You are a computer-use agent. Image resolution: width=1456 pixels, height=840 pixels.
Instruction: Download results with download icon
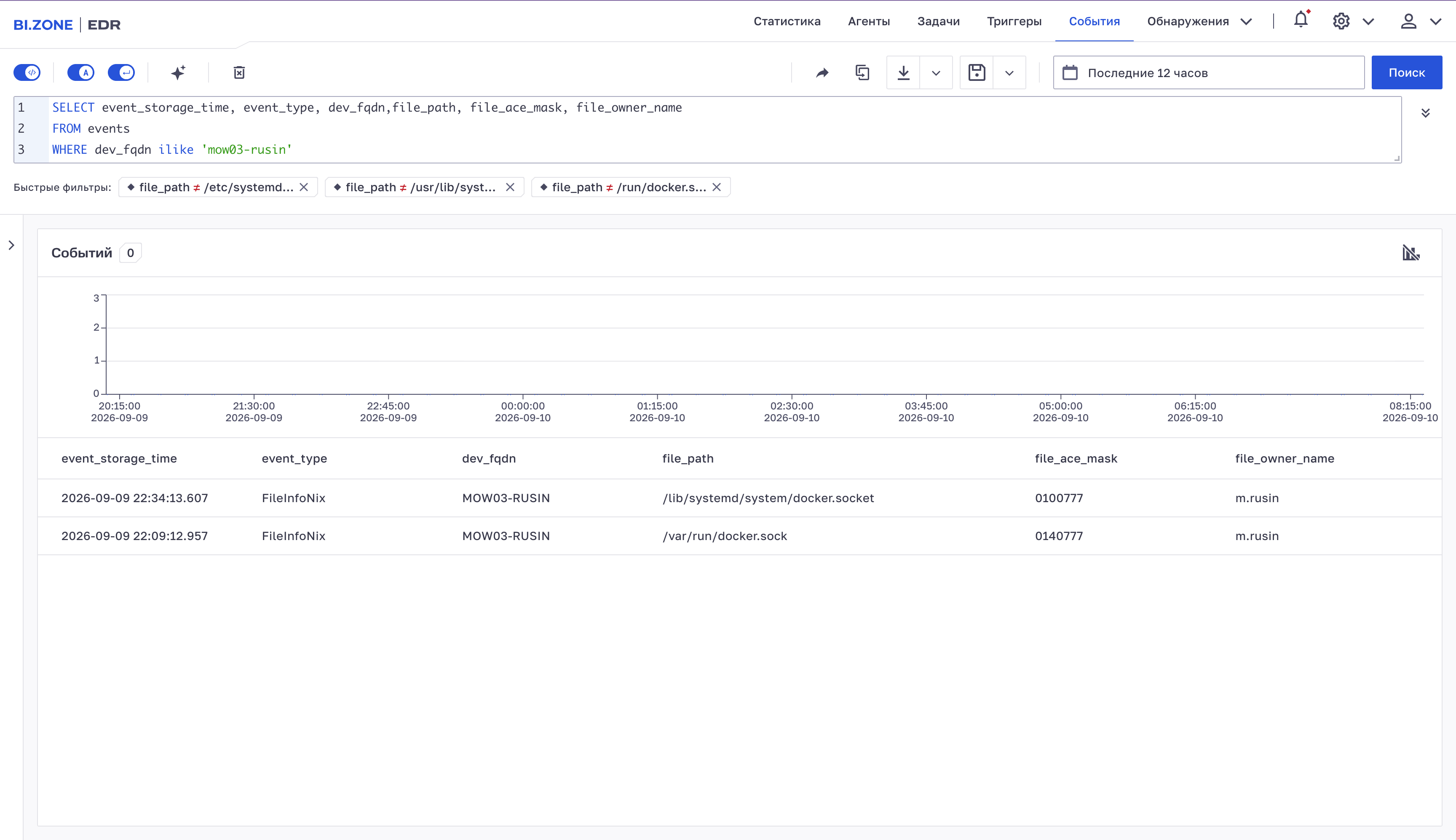pyautogui.click(x=903, y=73)
